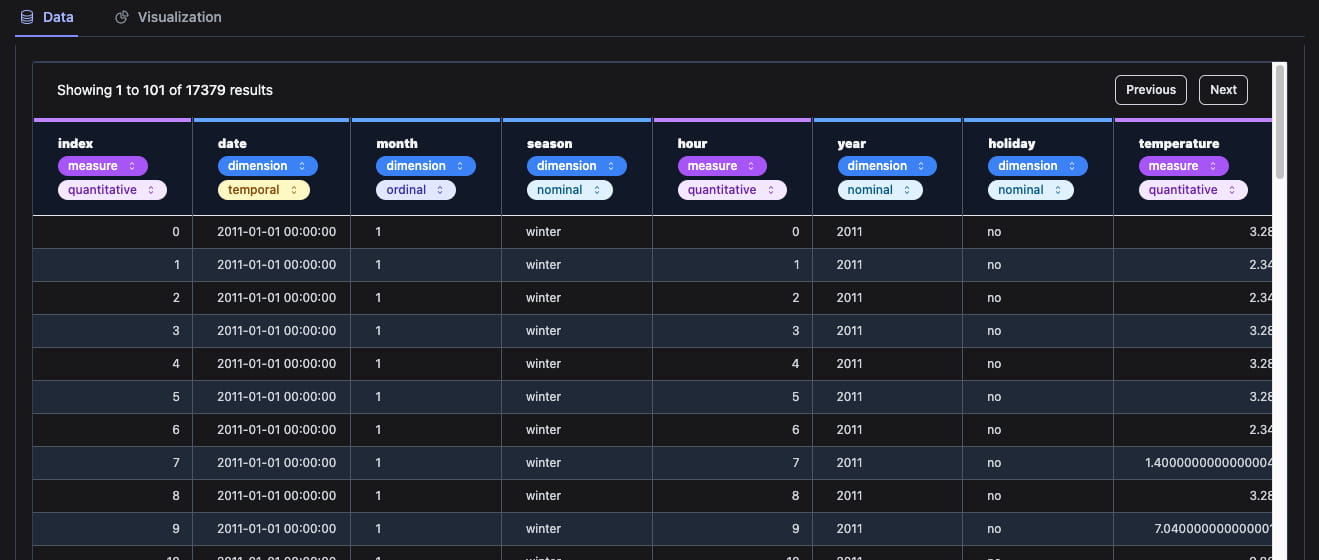Image resolution: width=1319 pixels, height=560 pixels.
Task: Open hour column measure dropdown
Action: 722,166
